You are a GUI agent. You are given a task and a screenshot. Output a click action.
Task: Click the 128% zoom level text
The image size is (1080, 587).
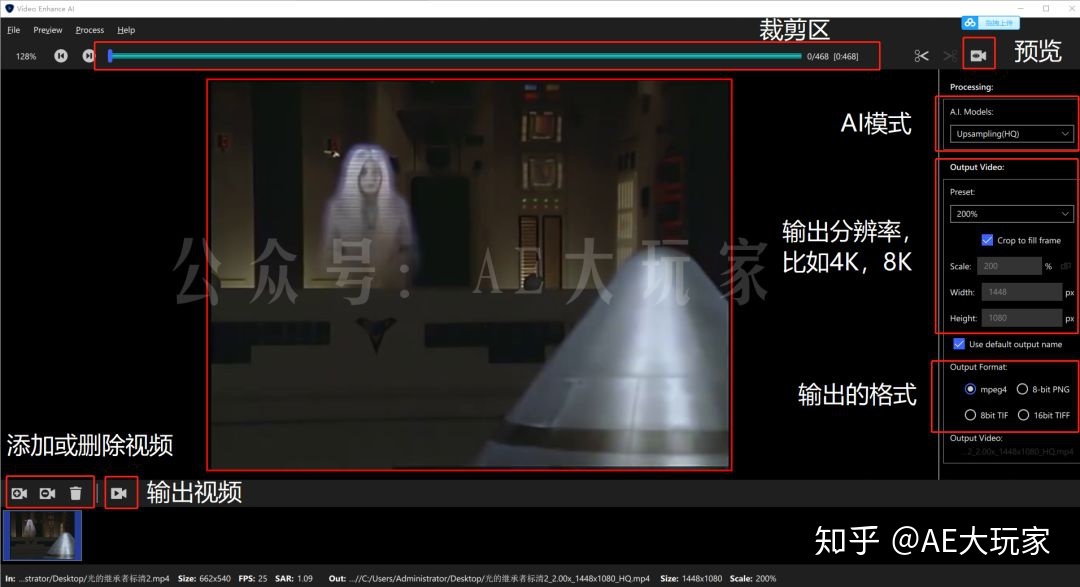26,56
